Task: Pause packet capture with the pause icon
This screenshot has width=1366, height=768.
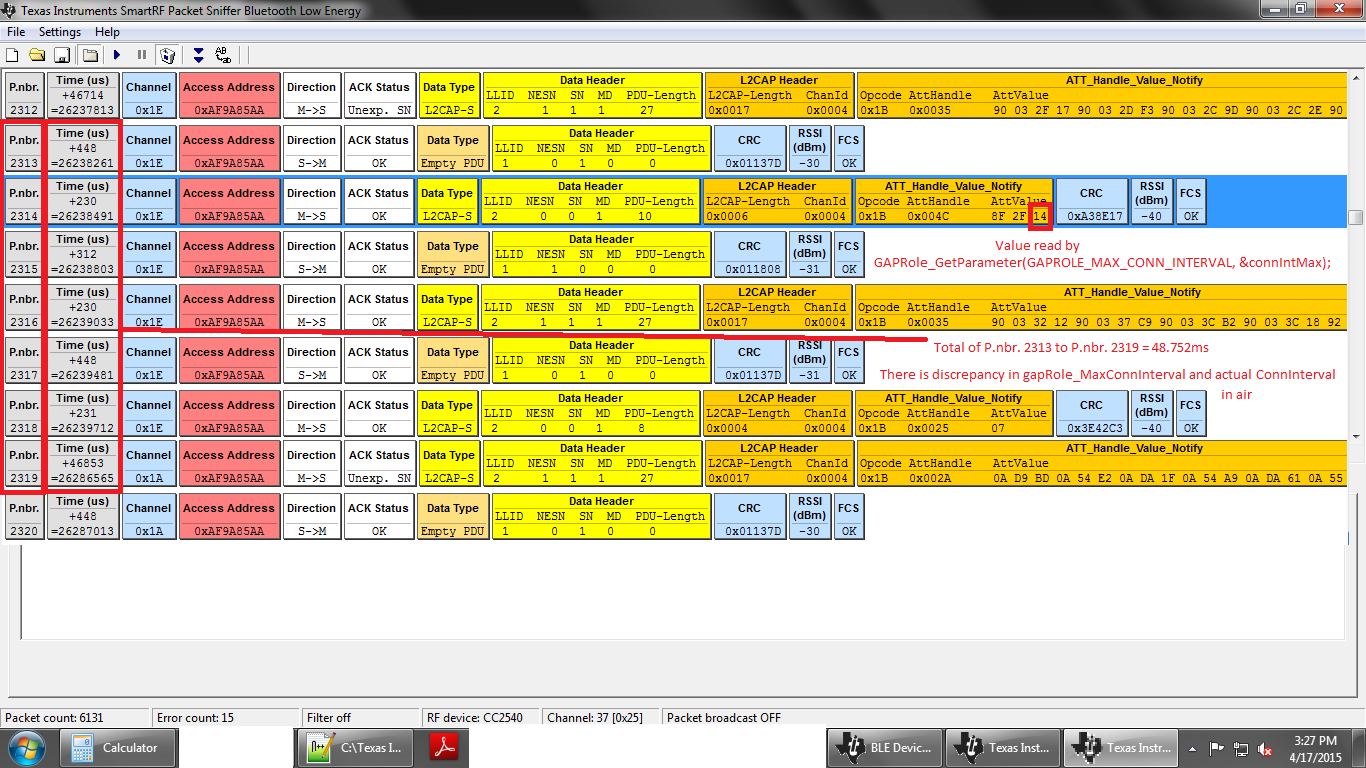Action: point(142,55)
